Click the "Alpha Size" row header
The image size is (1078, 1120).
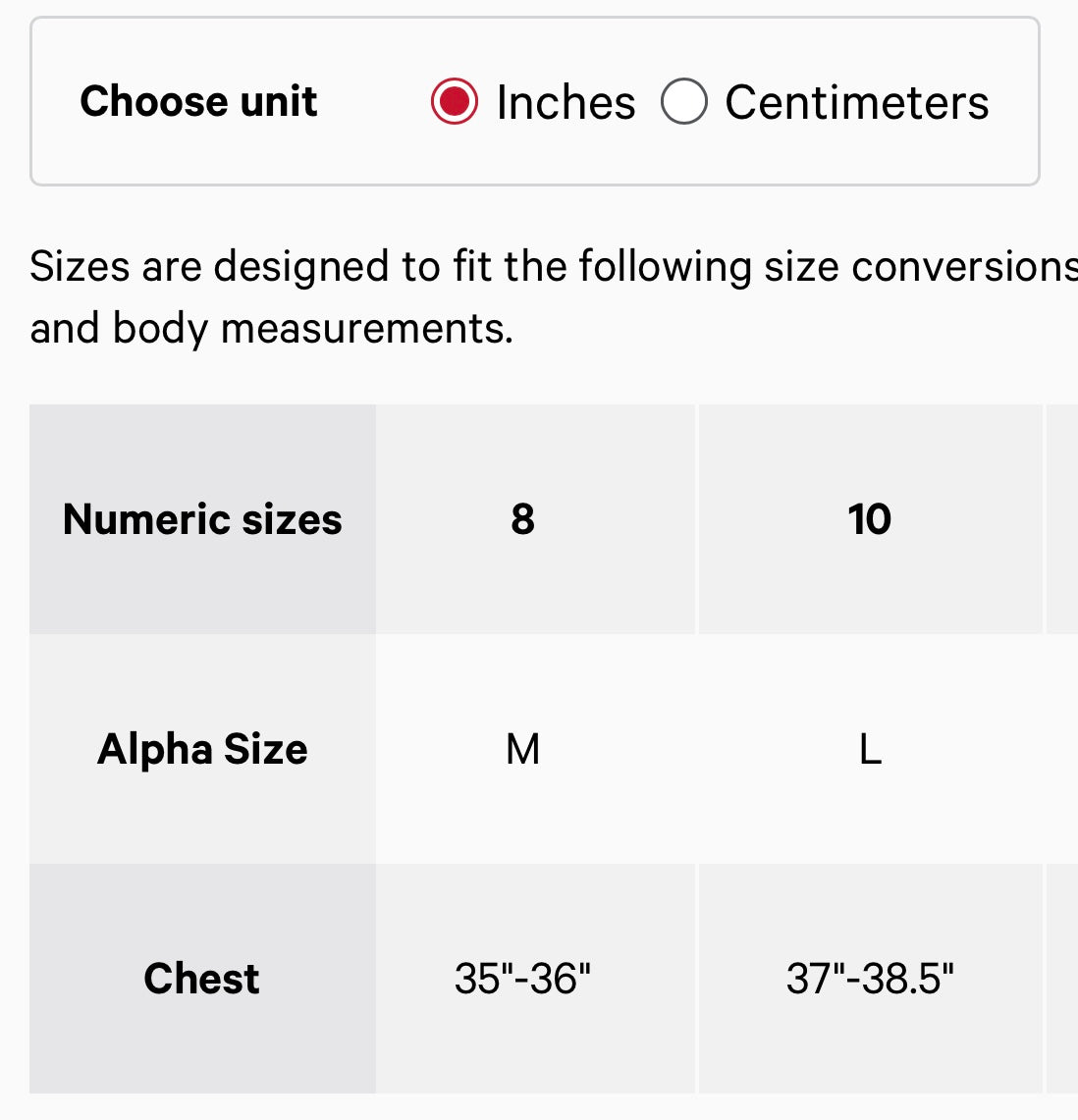[x=202, y=749]
